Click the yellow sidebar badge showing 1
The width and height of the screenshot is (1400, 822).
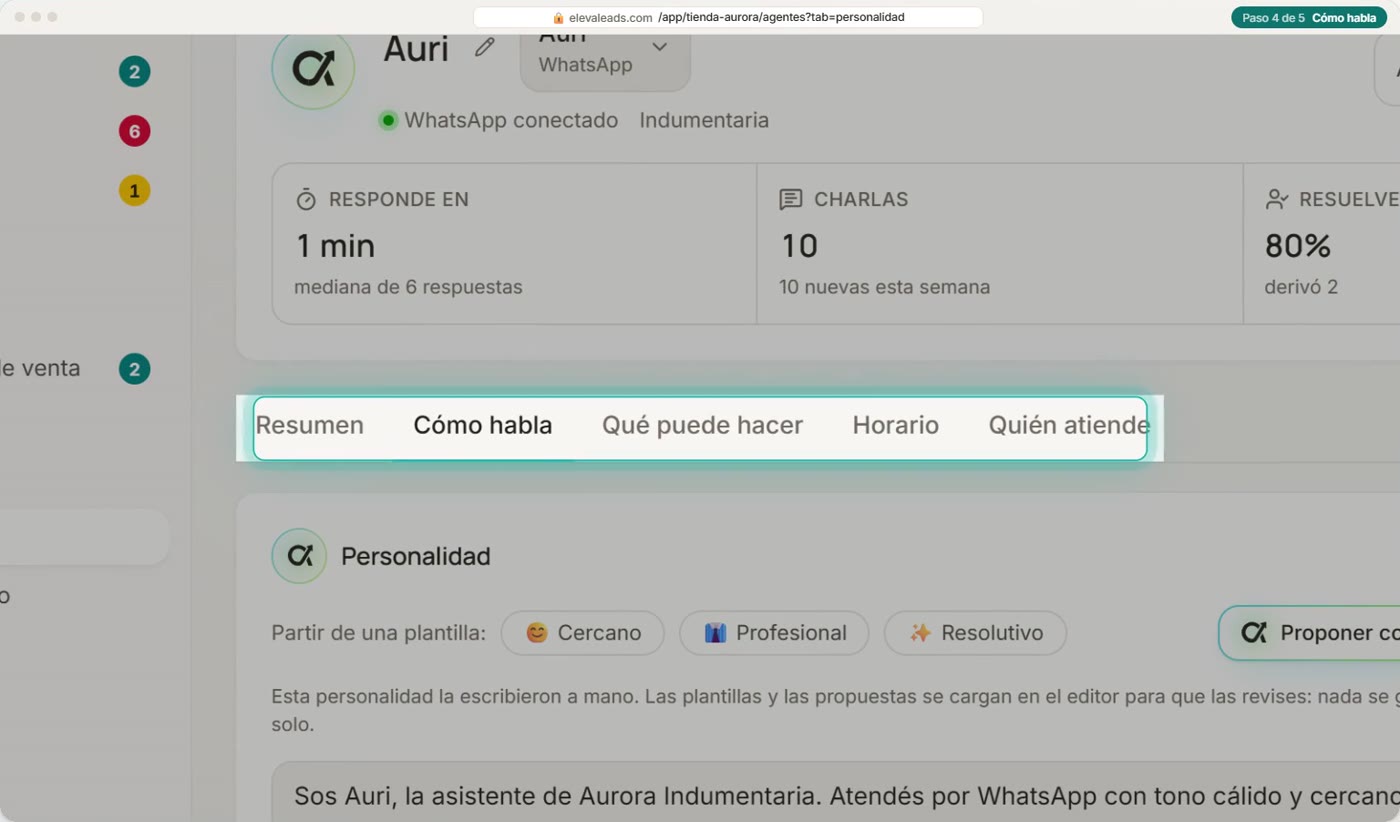(134, 190)
